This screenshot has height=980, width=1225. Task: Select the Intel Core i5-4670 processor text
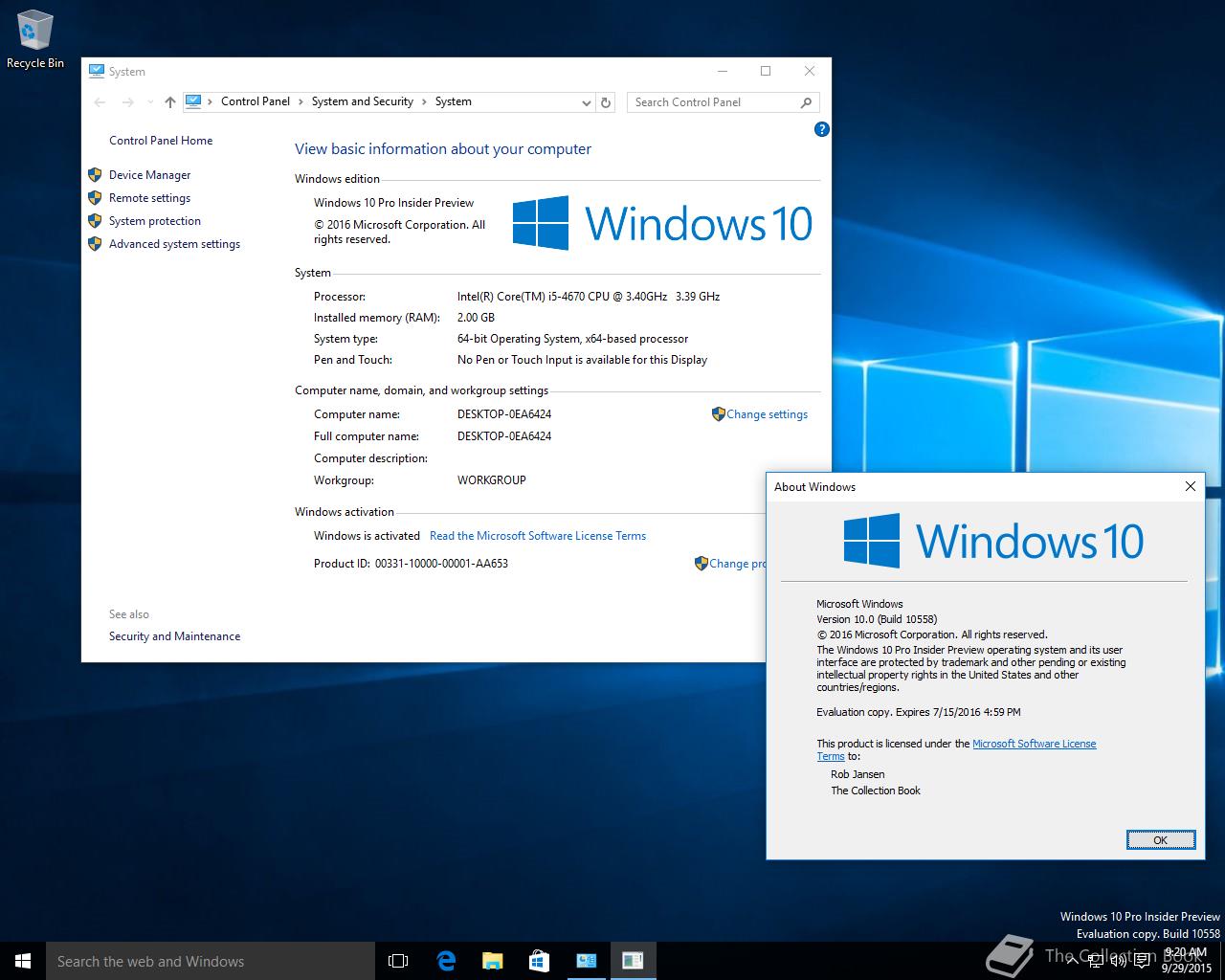click(589, 297)
